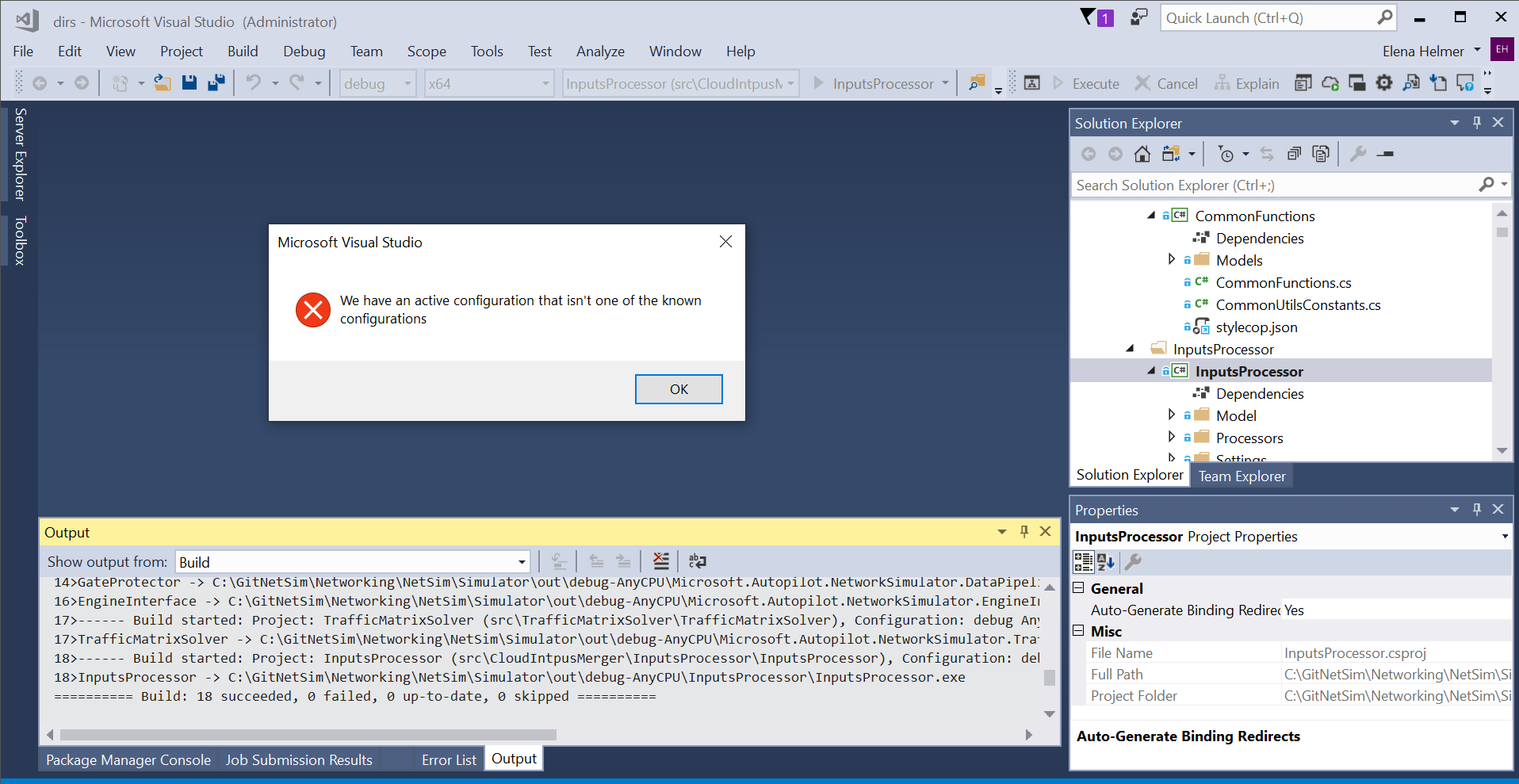Viewport: 1519px width, 784px height.
Task: Open the Server Explorer side tab
Action: 20,154
